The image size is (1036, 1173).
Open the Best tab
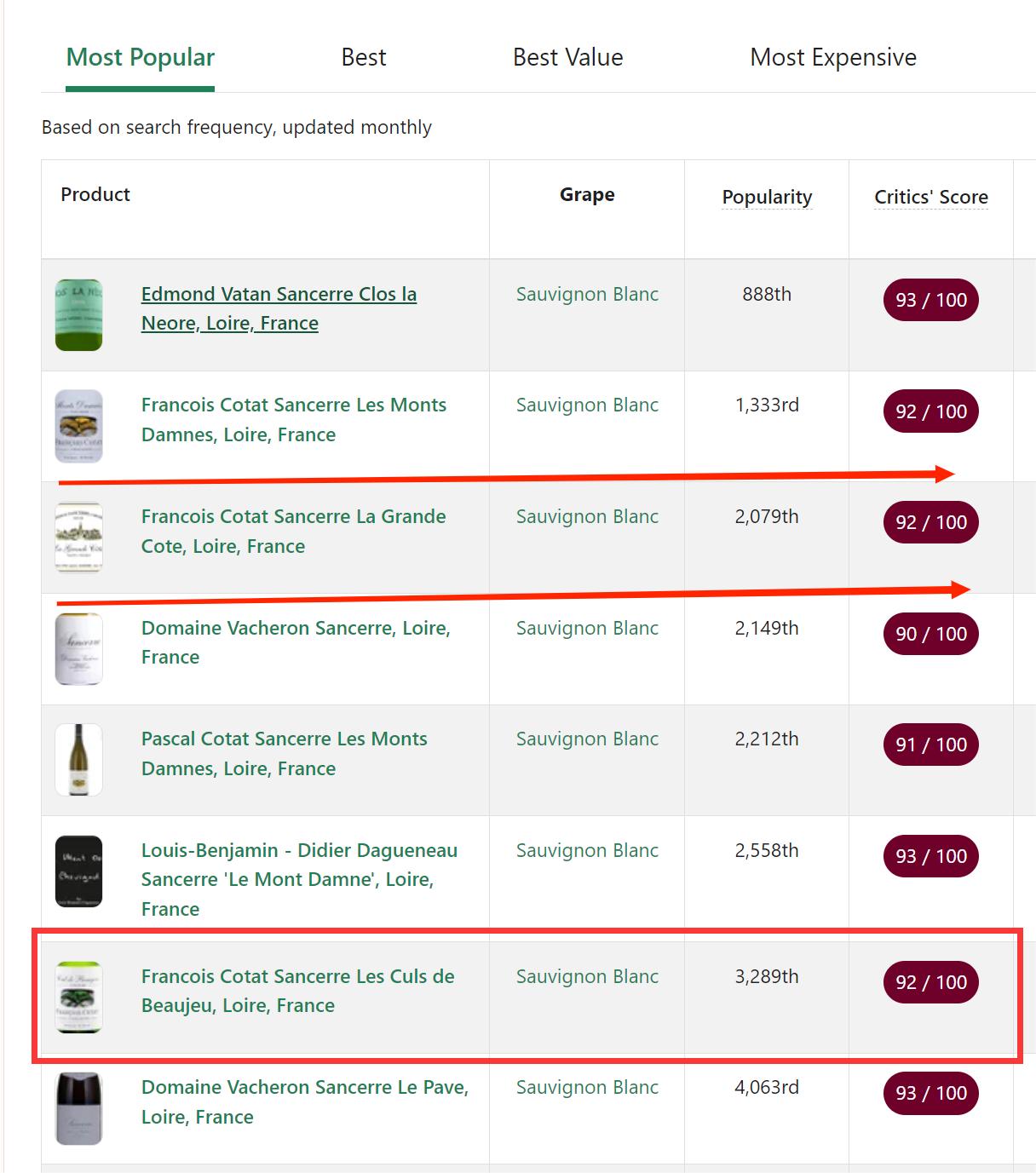pyautogui.click(x=363, y=57)
